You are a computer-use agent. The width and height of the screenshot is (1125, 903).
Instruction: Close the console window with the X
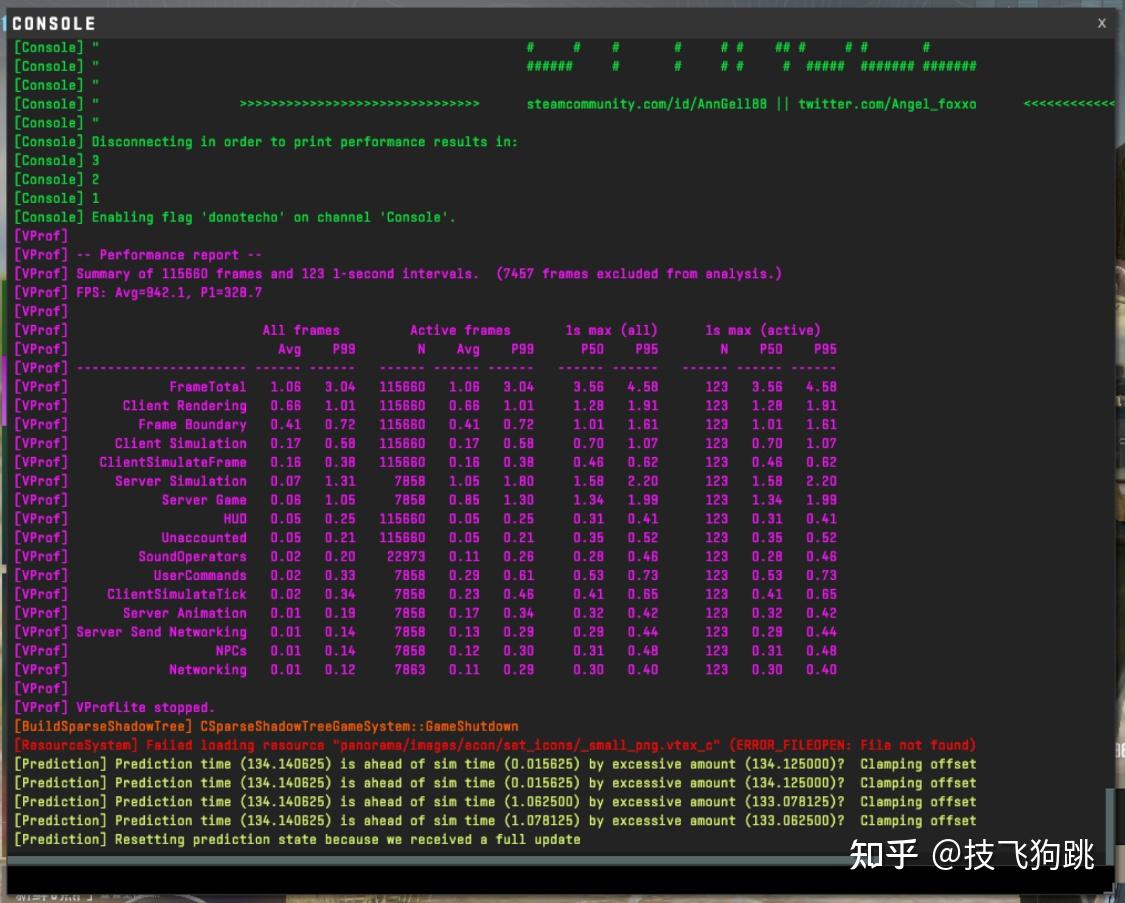point(1101,23)
